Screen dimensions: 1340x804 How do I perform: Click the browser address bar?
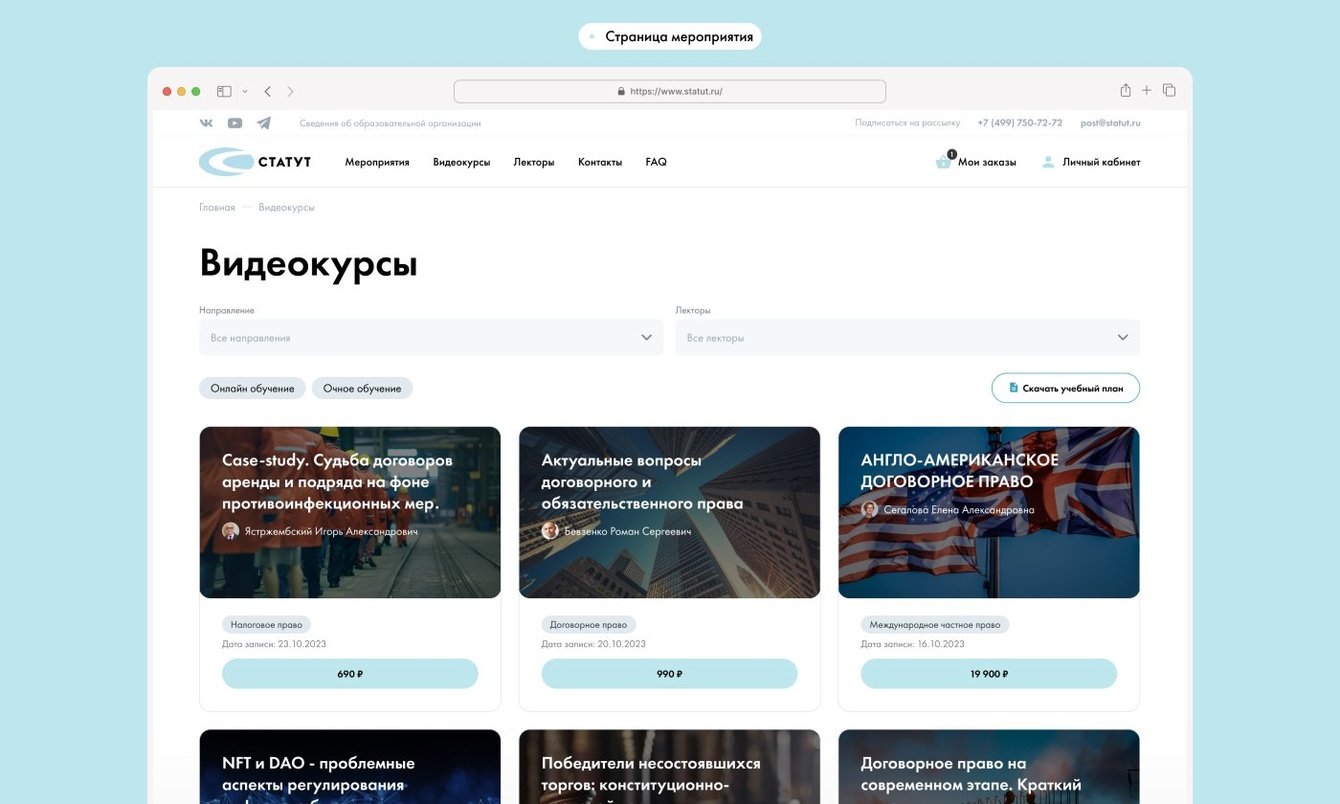pos(670,91)
